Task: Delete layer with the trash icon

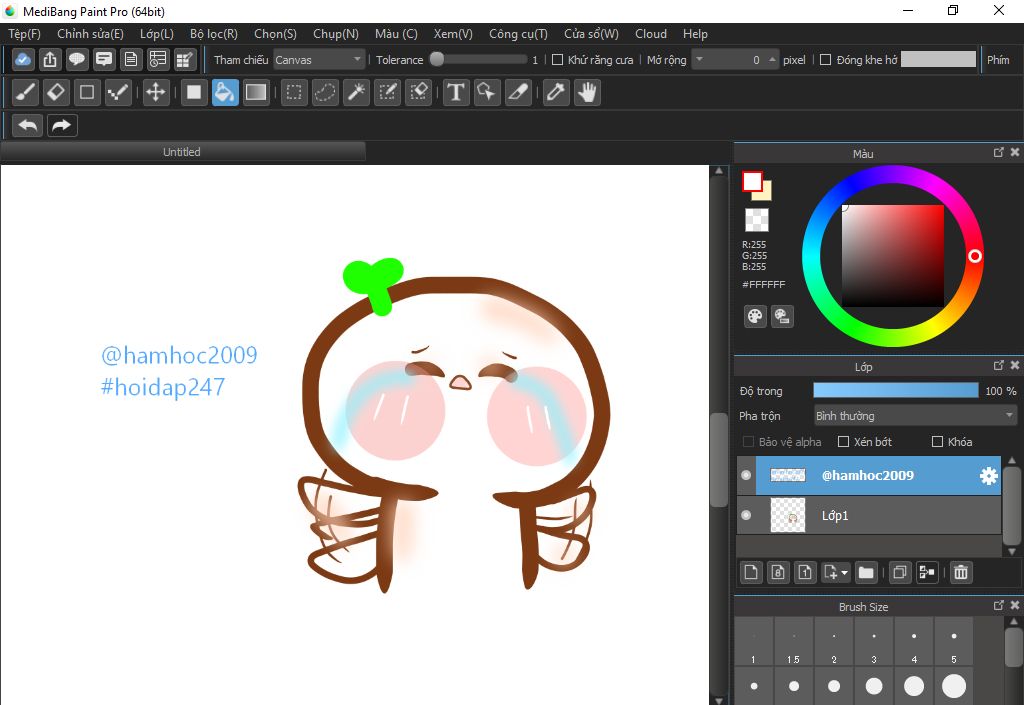Action: click(x=961, y=572)
